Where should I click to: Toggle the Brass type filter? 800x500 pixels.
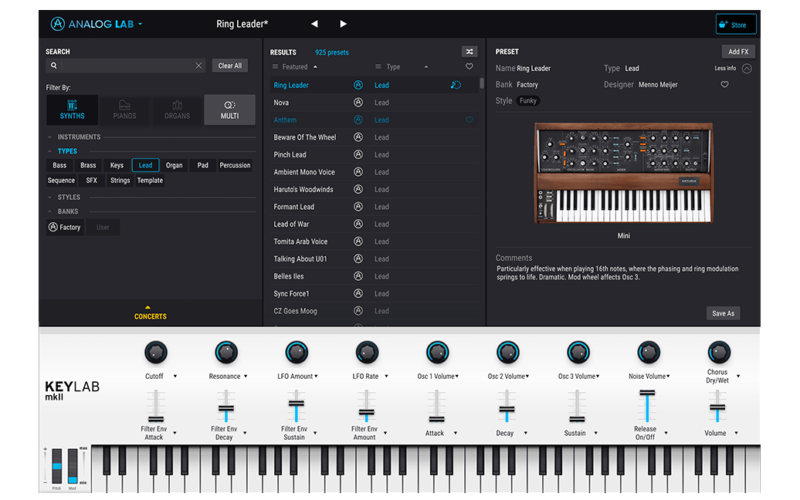coord(88,165)
